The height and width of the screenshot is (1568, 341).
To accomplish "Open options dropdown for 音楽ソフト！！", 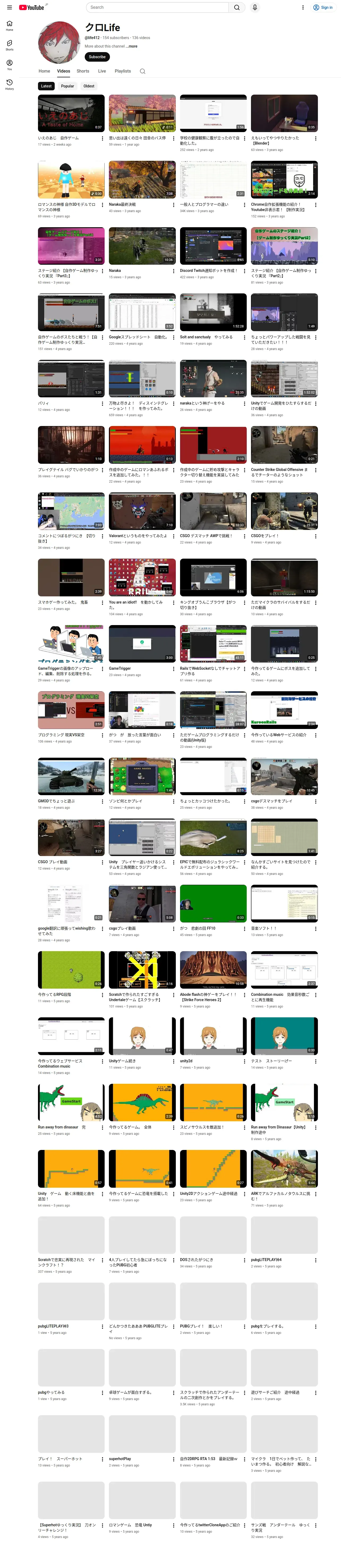I will click(316, 929).
